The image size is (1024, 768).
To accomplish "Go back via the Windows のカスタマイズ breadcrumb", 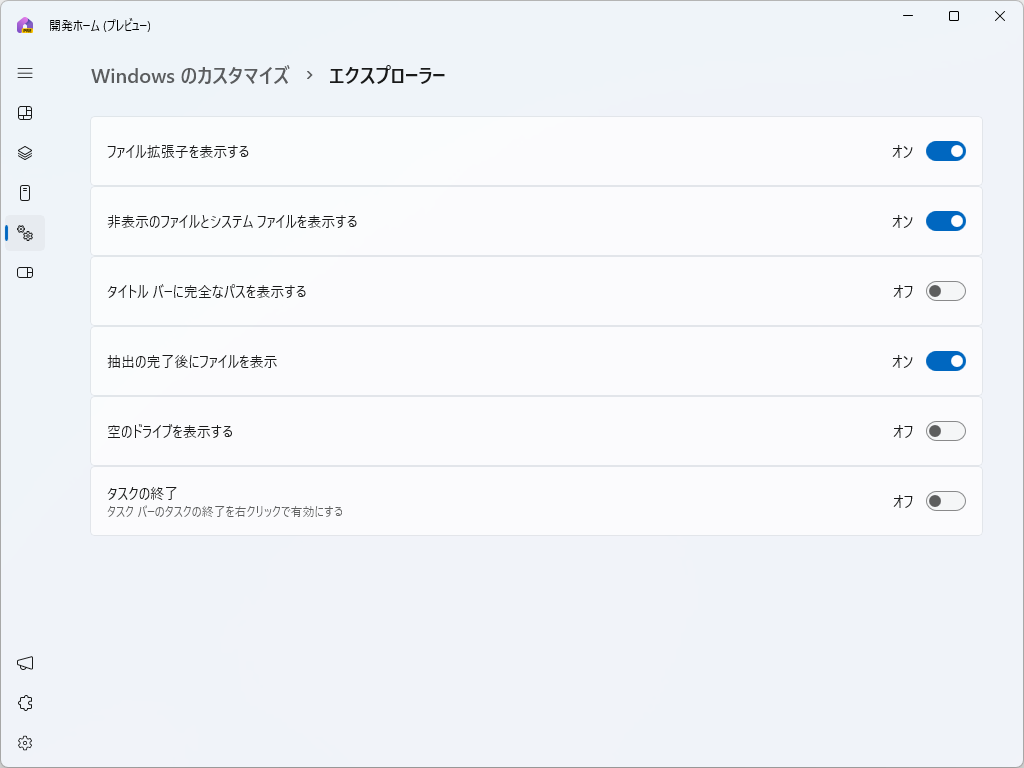I will (190, 76).
